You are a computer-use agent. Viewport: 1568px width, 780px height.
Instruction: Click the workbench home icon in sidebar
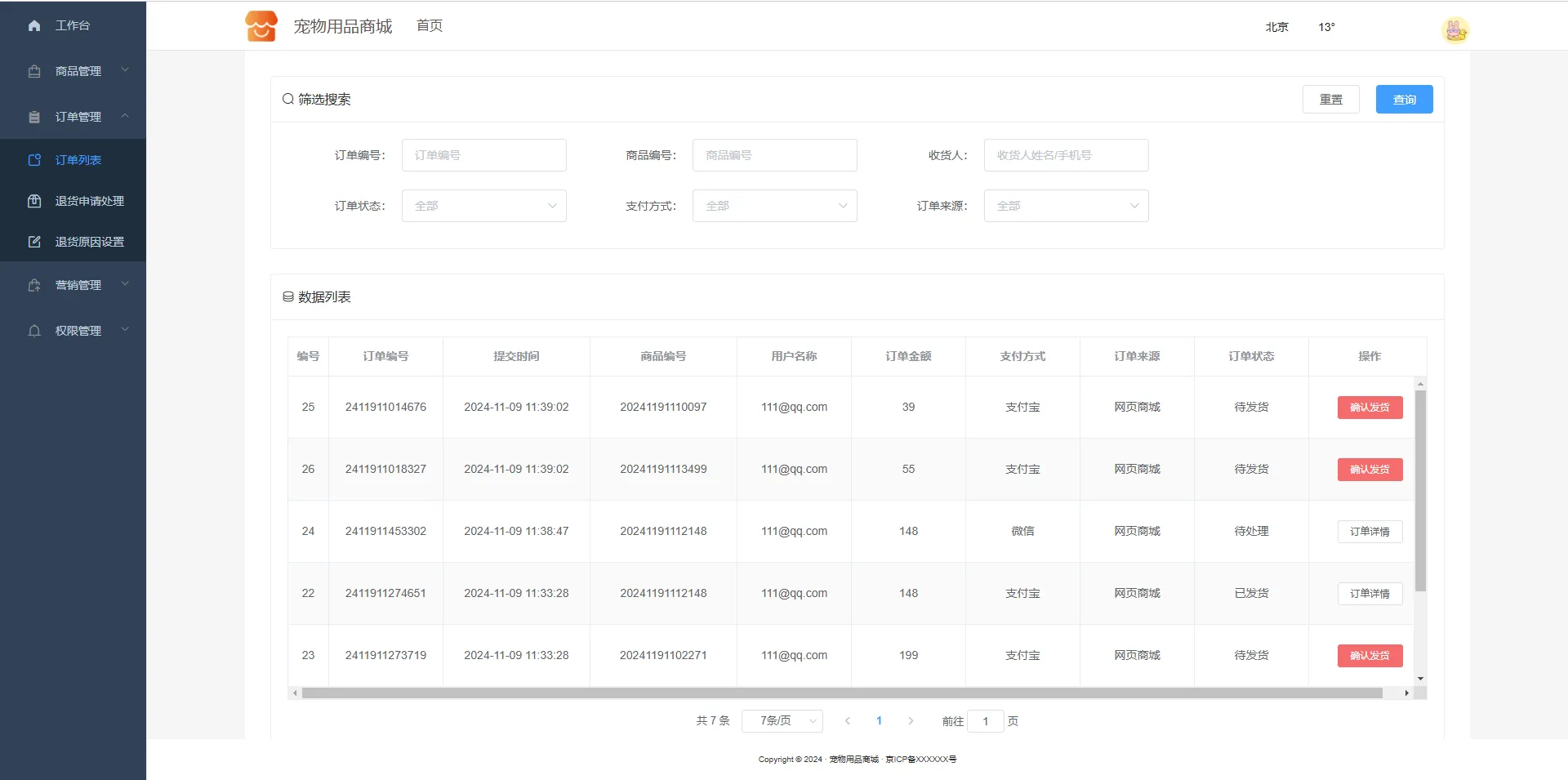[x=34, y=25]
